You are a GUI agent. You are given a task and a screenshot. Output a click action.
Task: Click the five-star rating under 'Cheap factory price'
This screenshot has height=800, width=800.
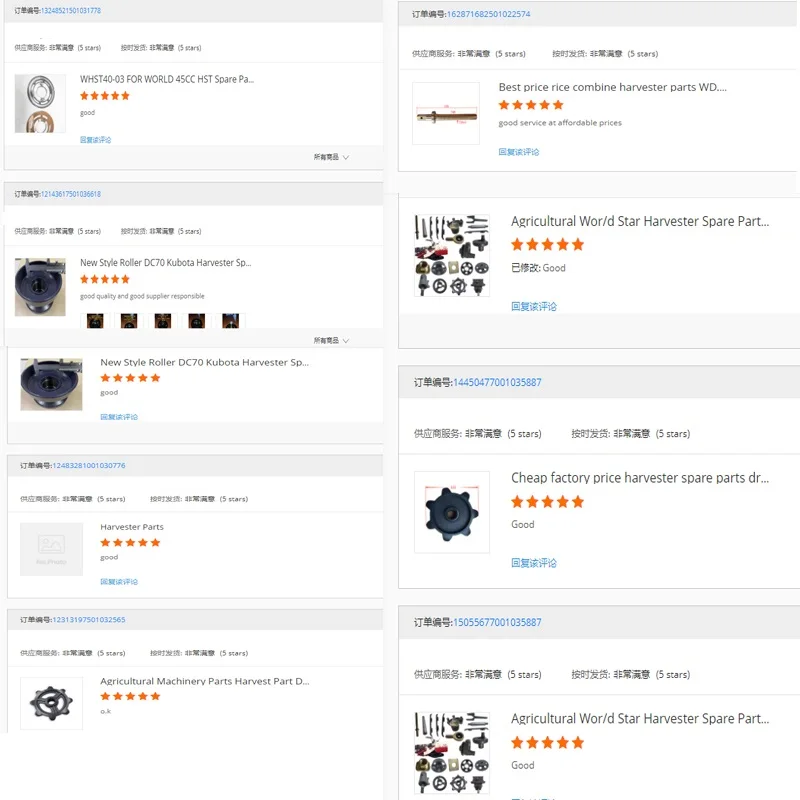coord(547,502)
